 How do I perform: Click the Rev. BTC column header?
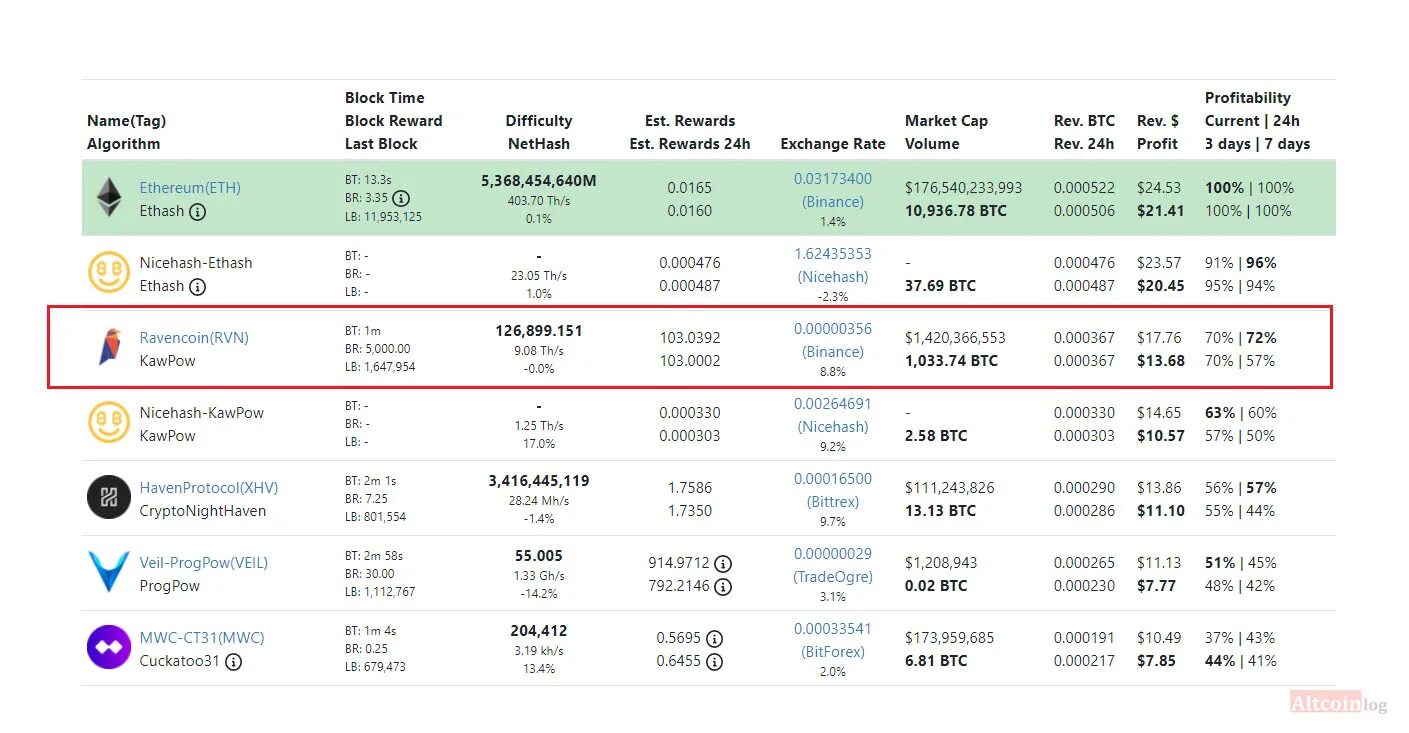tap(1084, 132)
